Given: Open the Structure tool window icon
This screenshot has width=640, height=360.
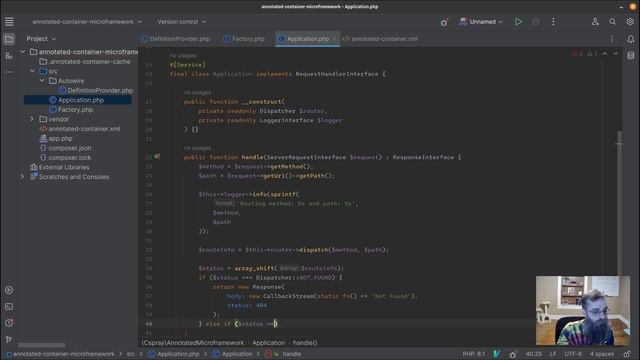Looking at the screenshot, I should tap(9, 56).
